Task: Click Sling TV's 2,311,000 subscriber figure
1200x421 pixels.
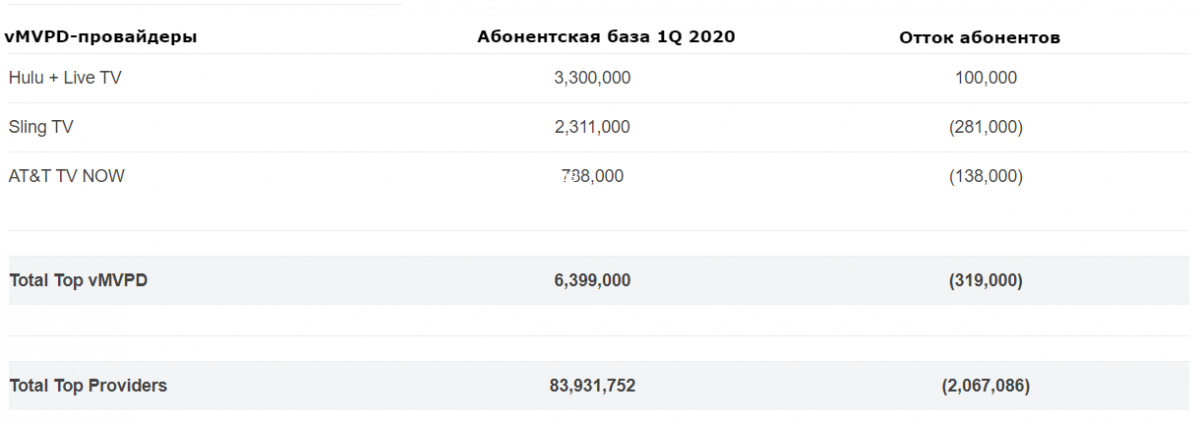Action: [x=592, y=127]
